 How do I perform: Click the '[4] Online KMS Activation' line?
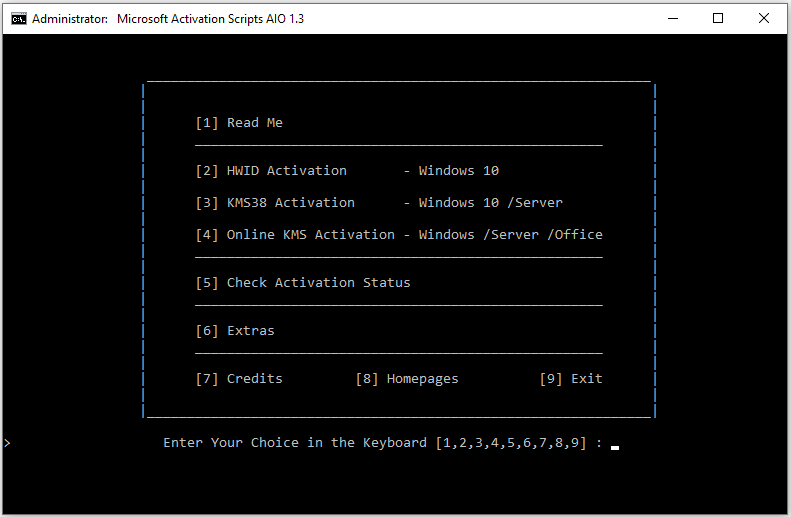tap(399, 235)
